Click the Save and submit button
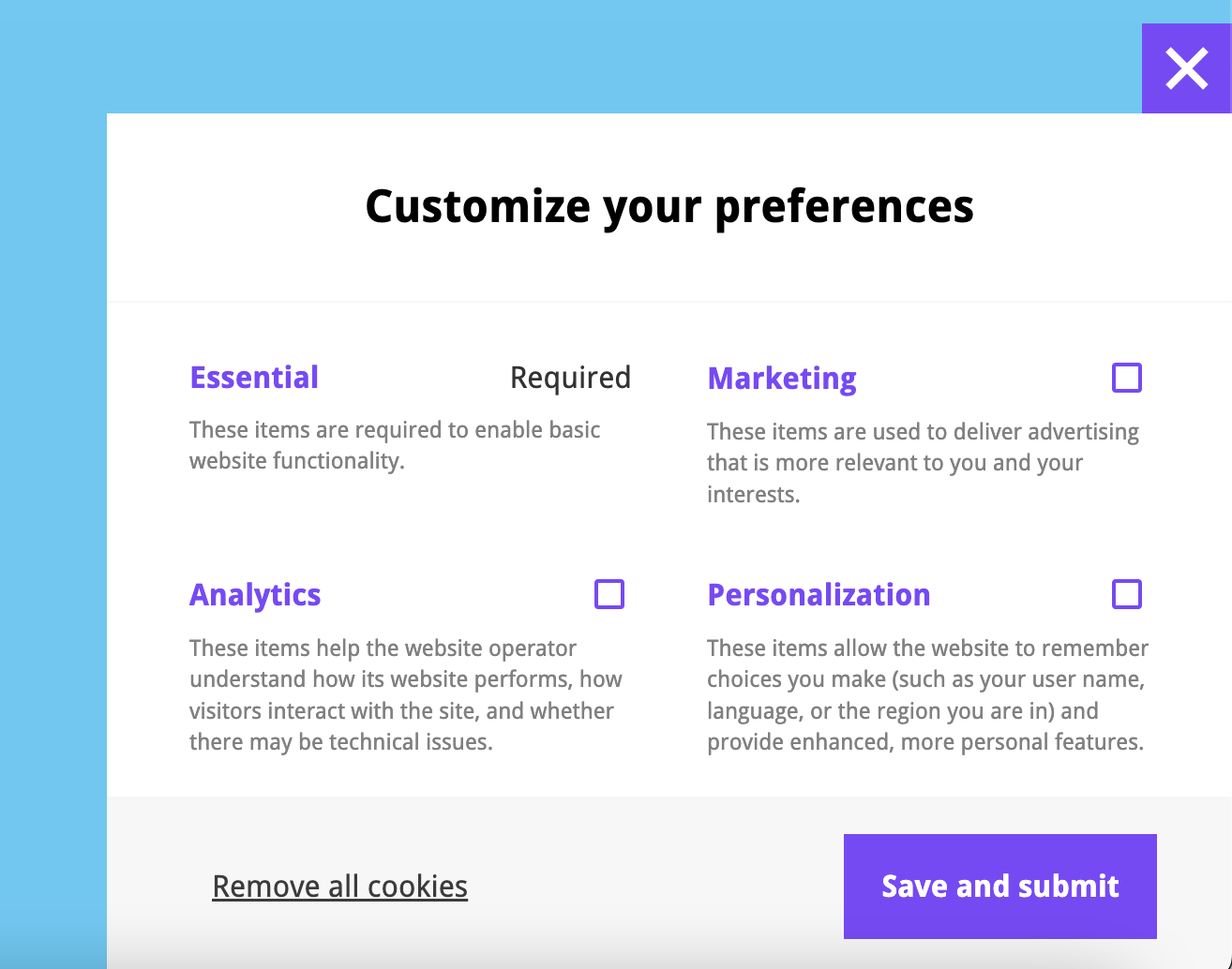 tap(999, 886)
